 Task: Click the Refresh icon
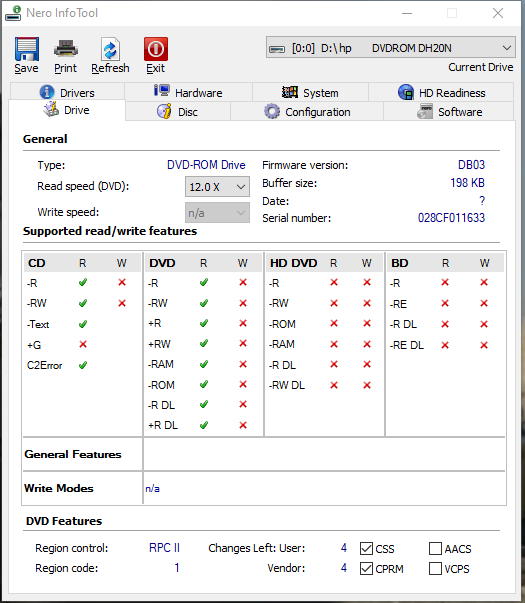coord(110,49)
